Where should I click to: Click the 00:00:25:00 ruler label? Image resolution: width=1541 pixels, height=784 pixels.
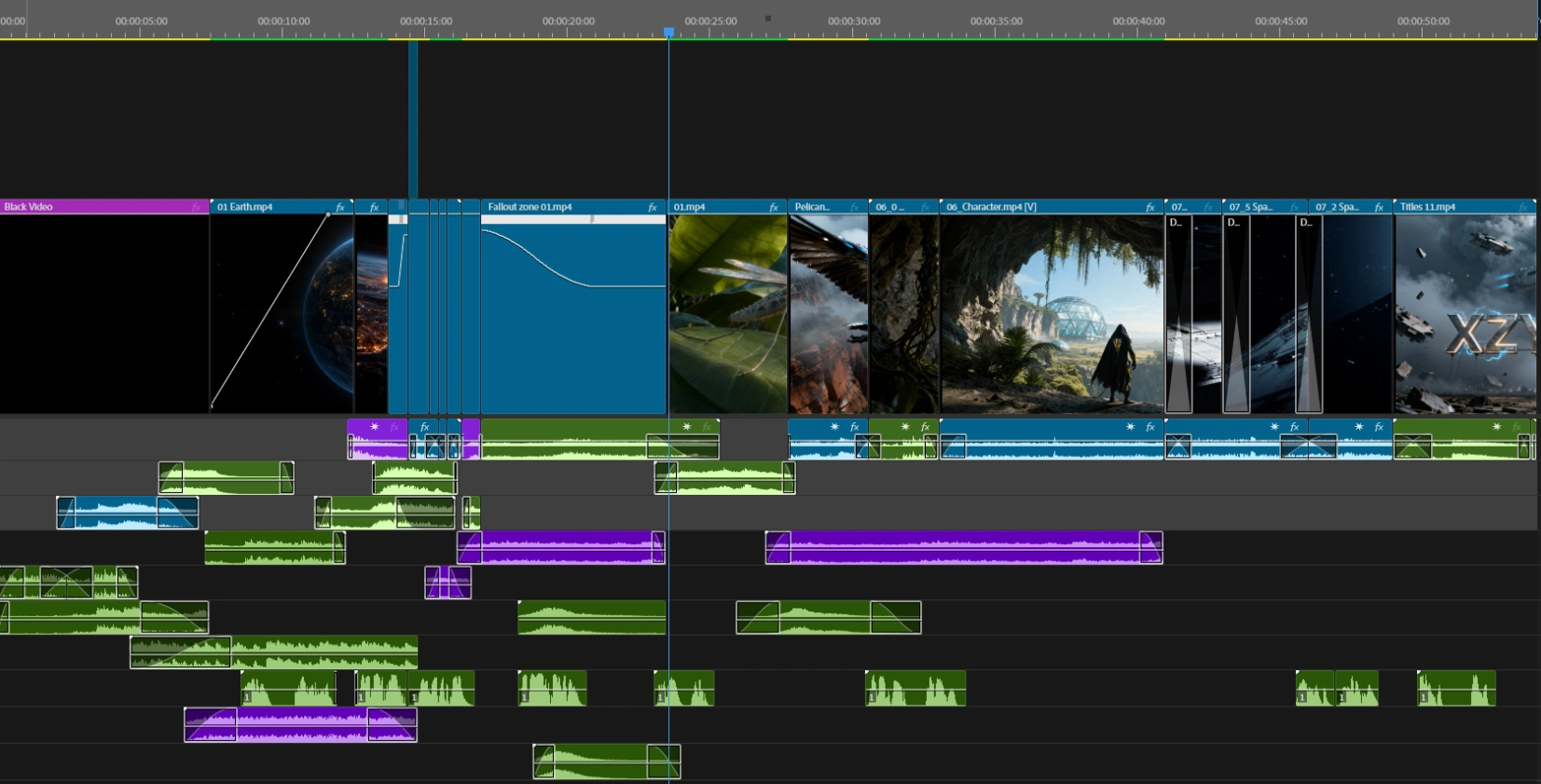(711, 21)
